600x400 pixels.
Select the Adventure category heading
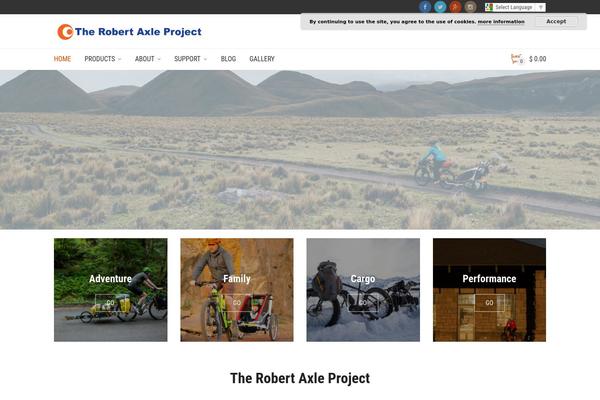coord(110,279)
